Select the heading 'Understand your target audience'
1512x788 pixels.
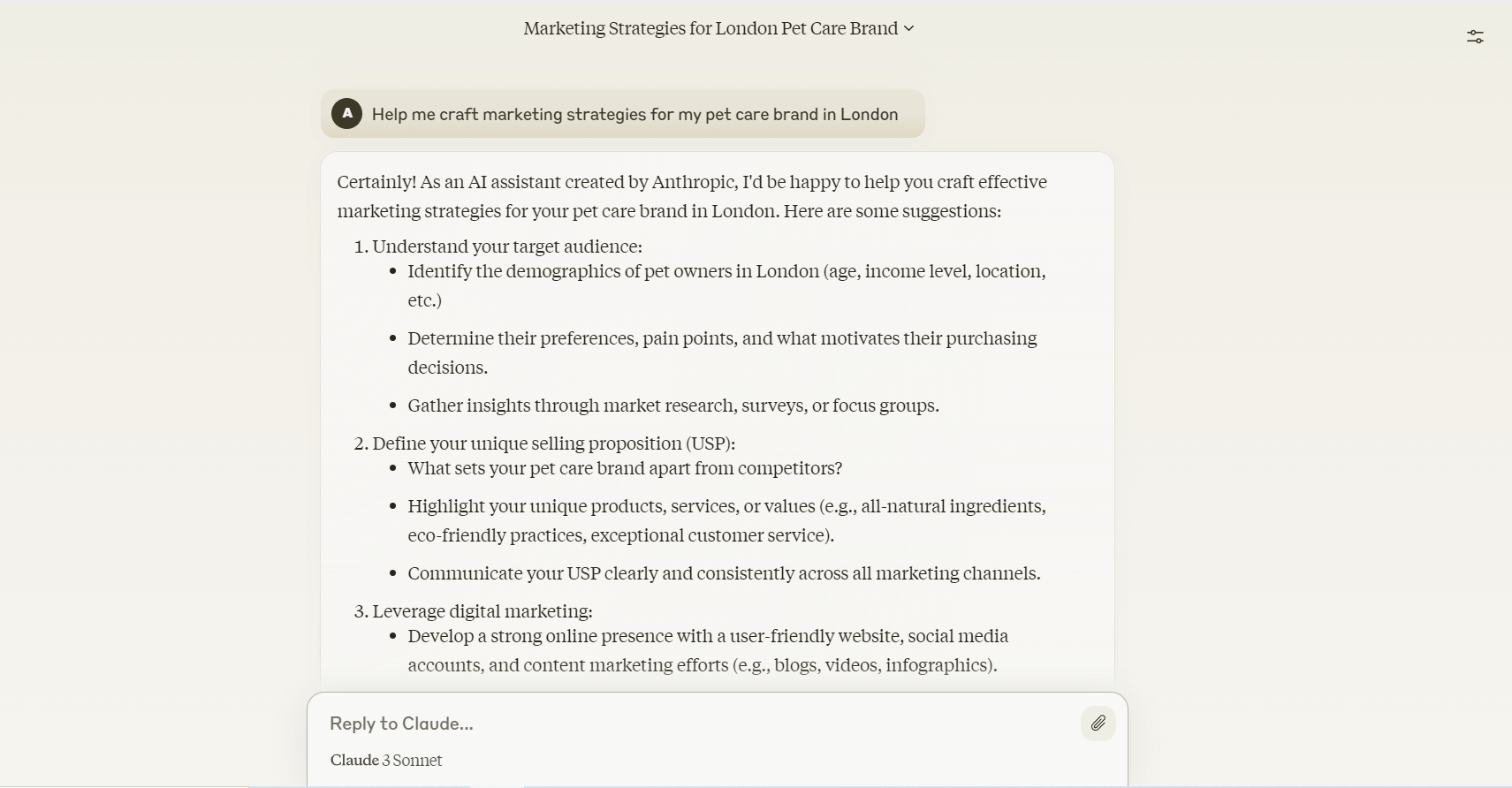(506, 246)
